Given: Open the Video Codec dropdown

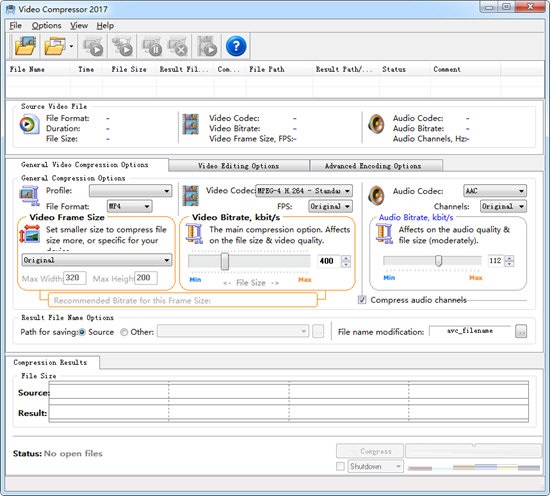Looking at the screenshot, I should tap(304, 191).
